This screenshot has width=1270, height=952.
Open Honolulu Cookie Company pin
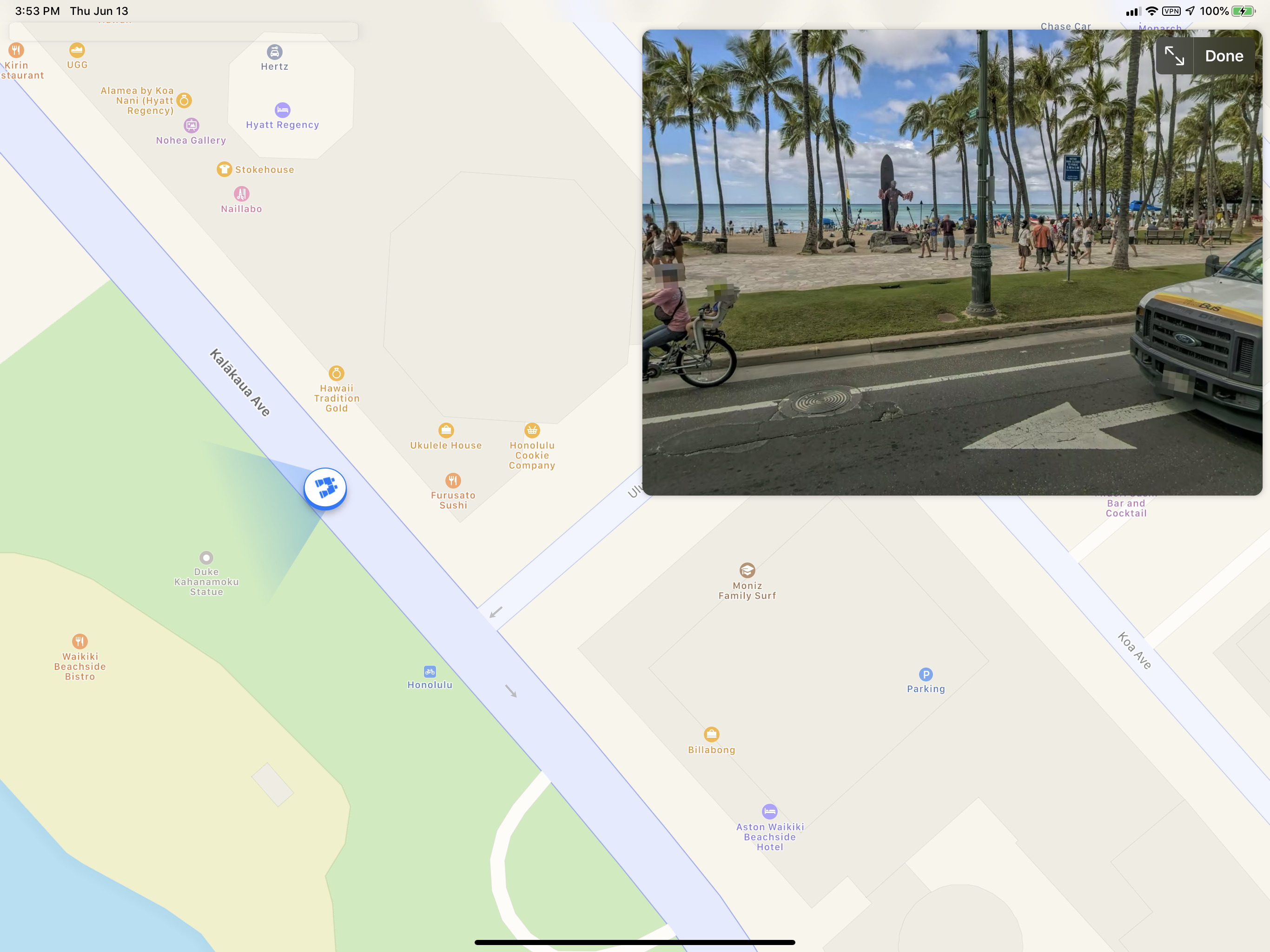[532, 430]
